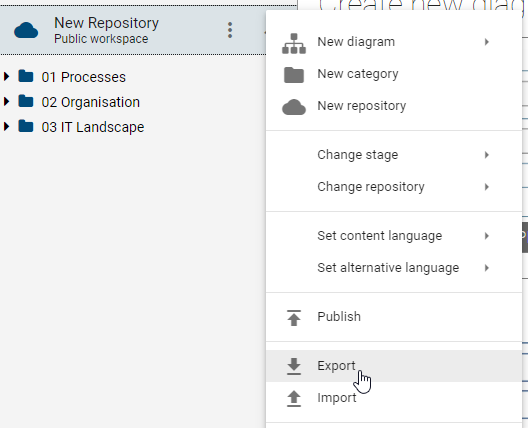Open the New diagram submenu arrow

(x=487, y=42)
